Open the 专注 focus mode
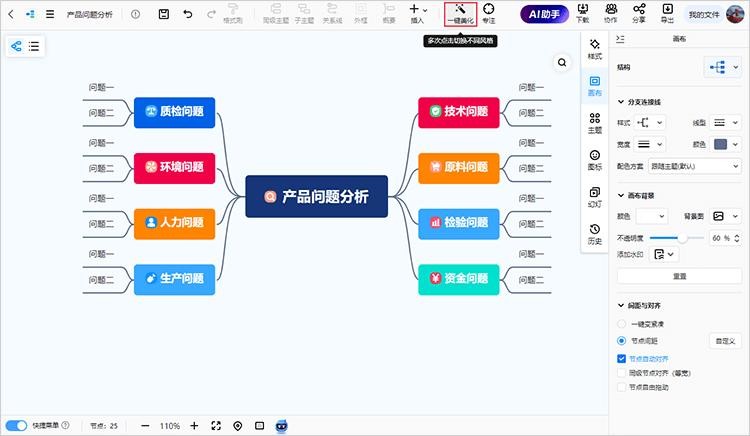Image resolution: width=750 pixels, height=436 pixels. pyautogui.click(x=488, y=13)
